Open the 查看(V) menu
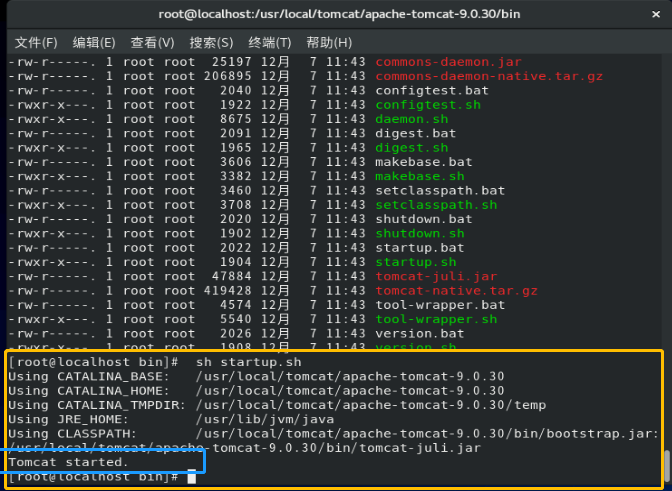 click(x=152, y=42)
